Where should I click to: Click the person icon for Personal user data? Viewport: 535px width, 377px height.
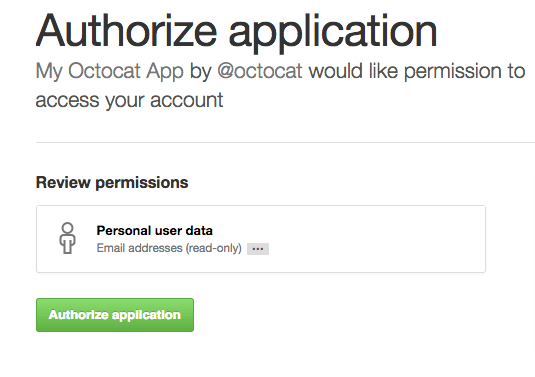click(68, 238)
